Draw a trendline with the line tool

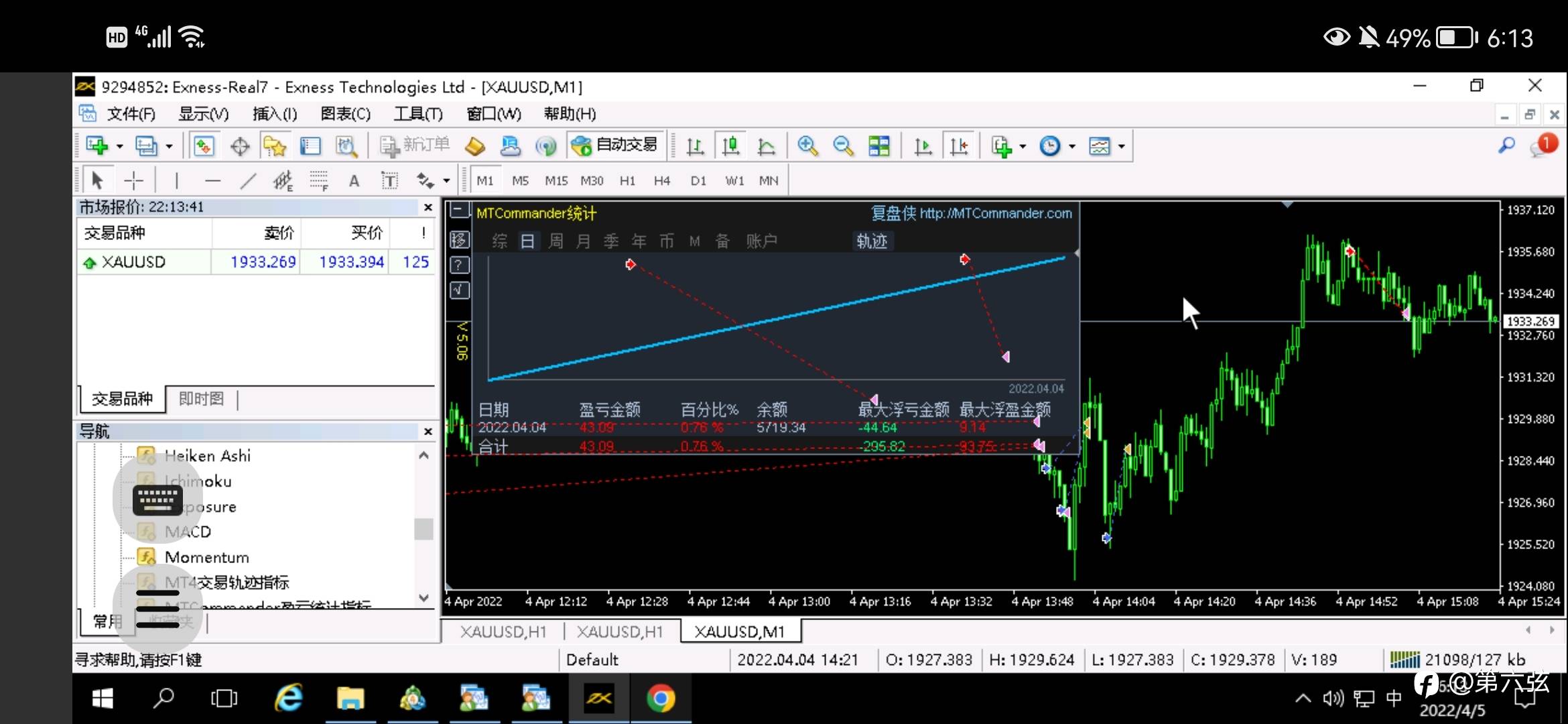[248, 180]
